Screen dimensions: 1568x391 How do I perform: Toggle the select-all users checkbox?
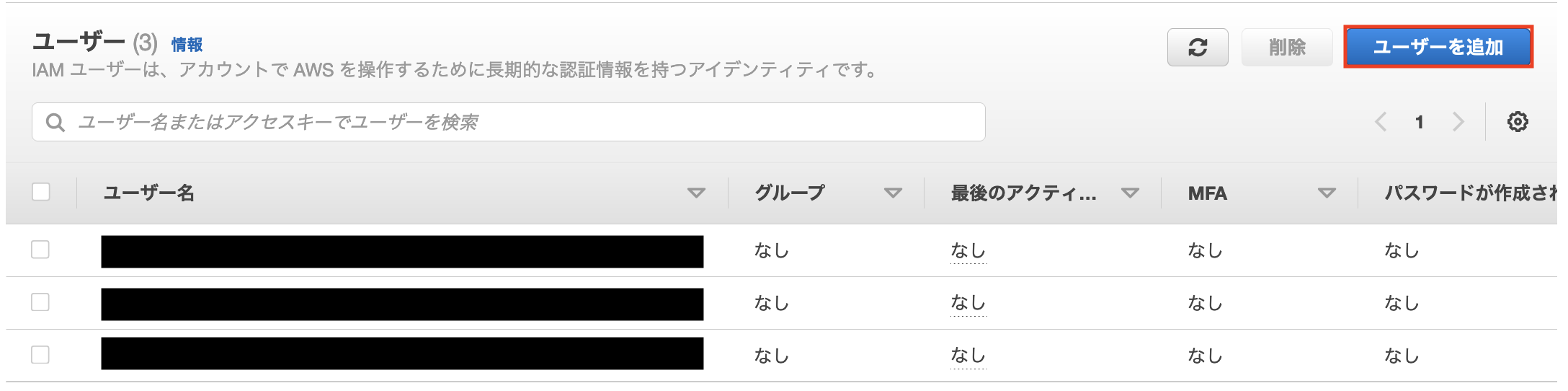[41, 192]
